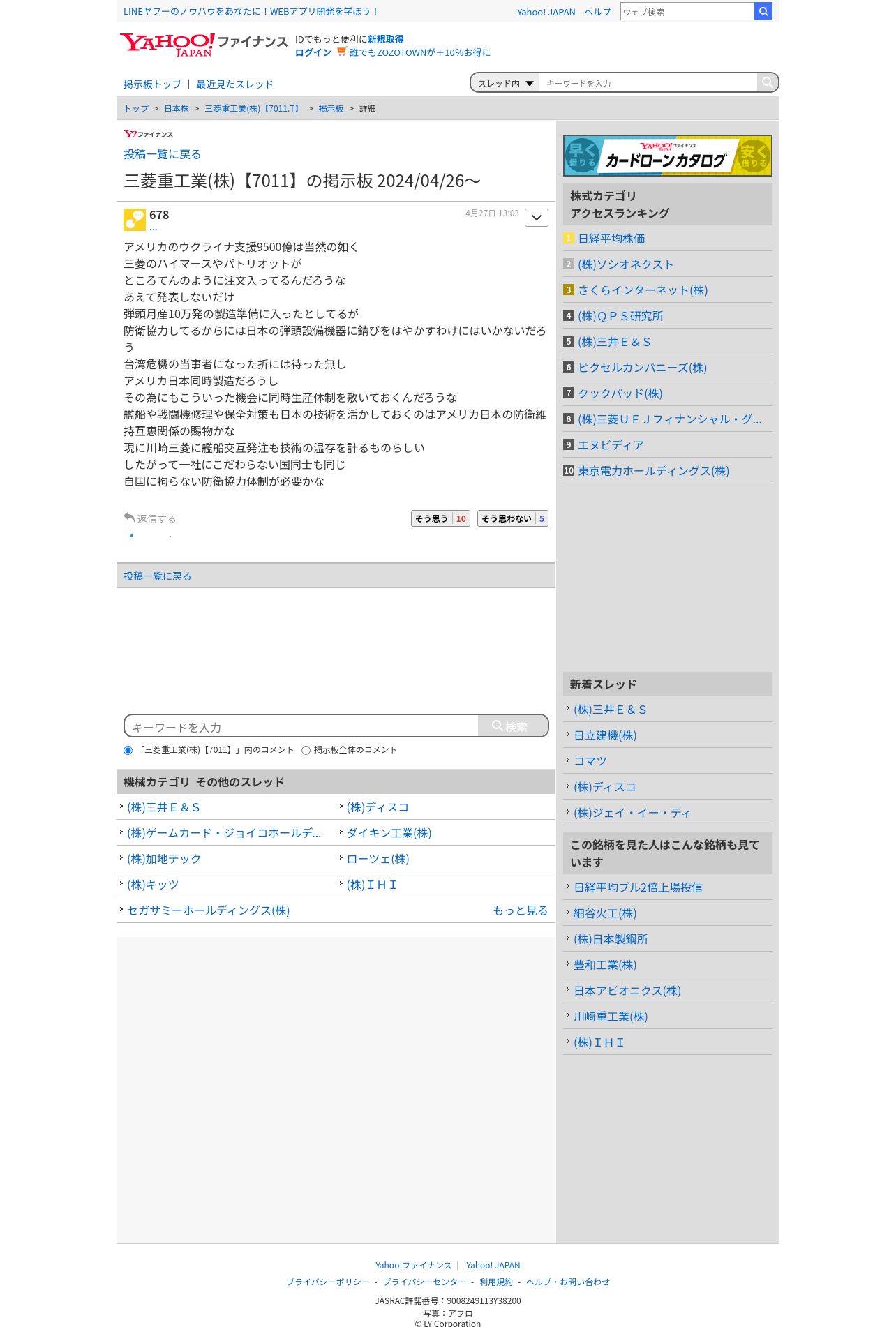Click the LINEヤフー WEBアプリ開発 promo link

pos(251,11)
